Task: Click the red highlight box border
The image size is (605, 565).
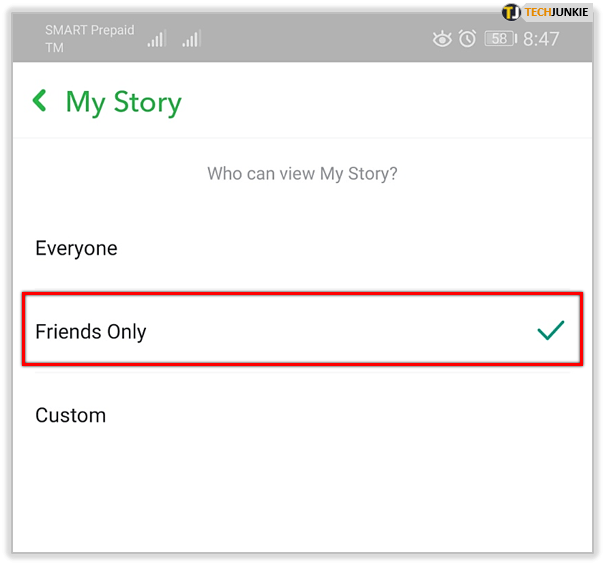Action: (x=302, y=294)
